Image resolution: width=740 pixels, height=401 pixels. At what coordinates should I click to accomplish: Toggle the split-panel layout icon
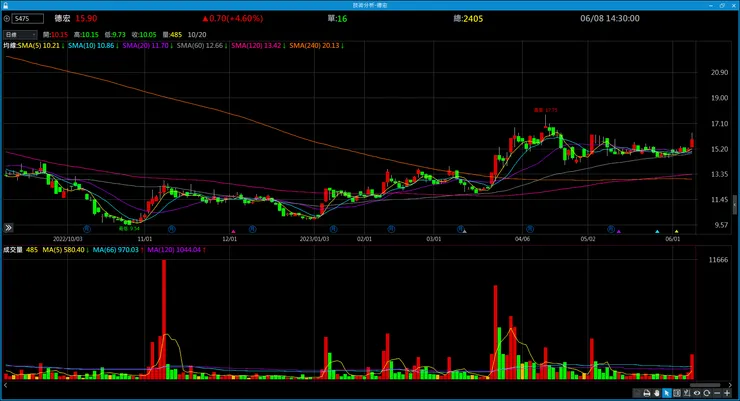click(x=677, y=393)
